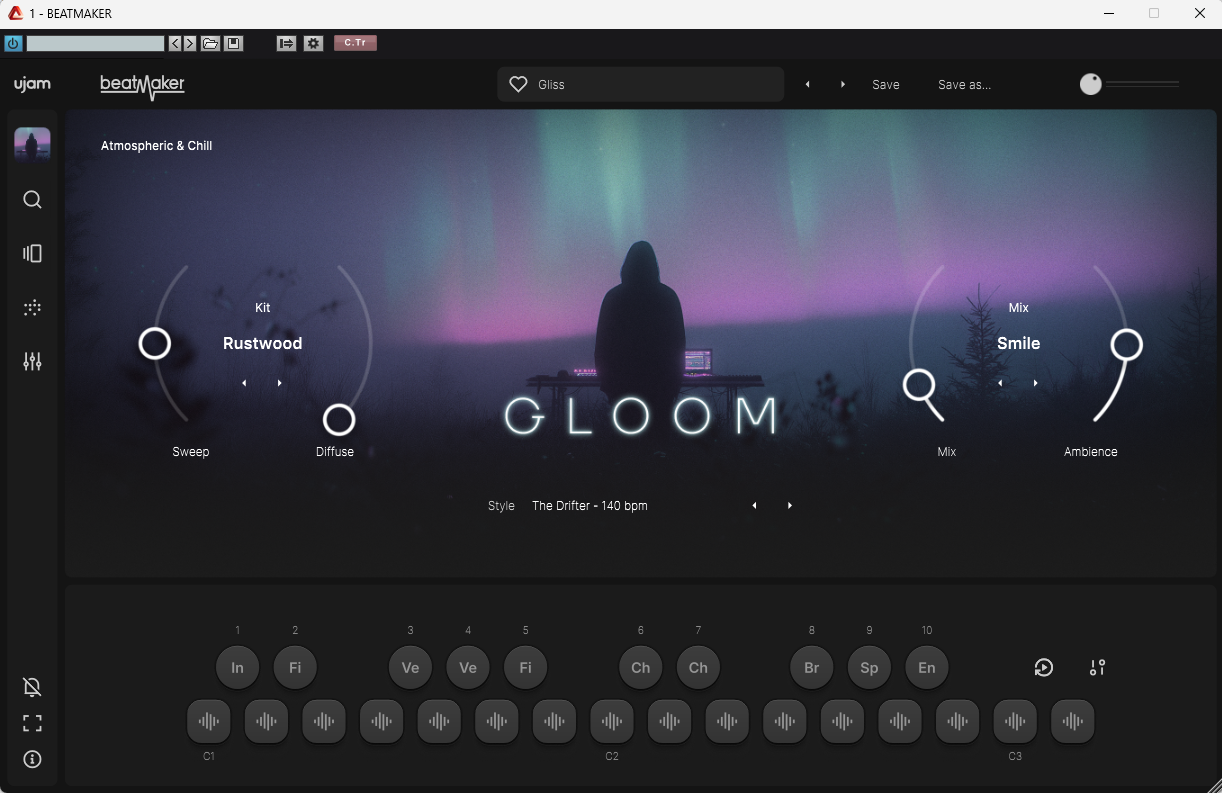
Task: Click the ujam logo
Action: [x=32, y=84]
